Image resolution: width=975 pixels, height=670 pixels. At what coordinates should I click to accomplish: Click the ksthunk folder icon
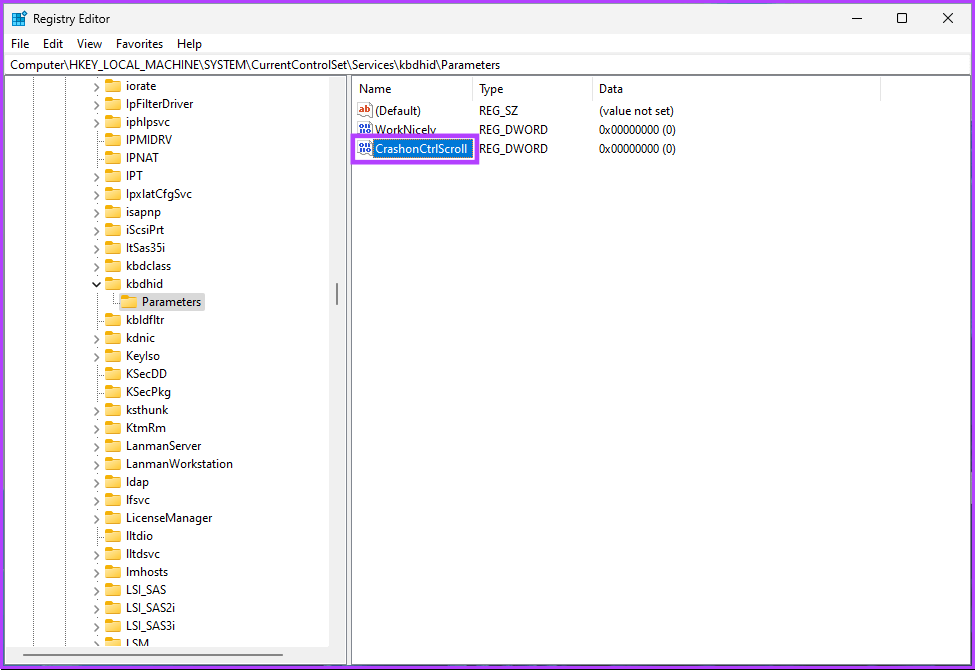(113, 411)
